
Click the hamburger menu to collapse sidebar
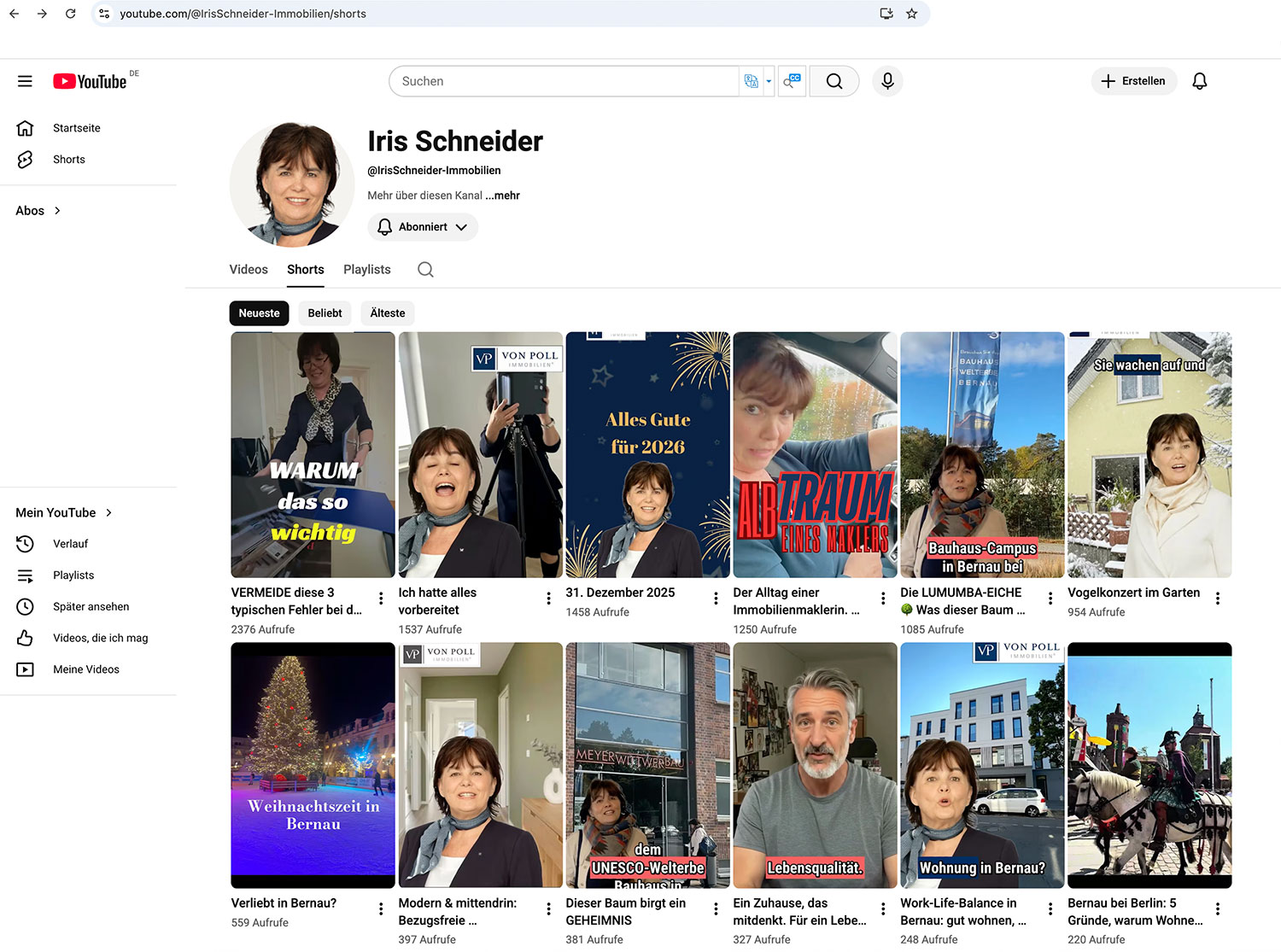point(25,80)
